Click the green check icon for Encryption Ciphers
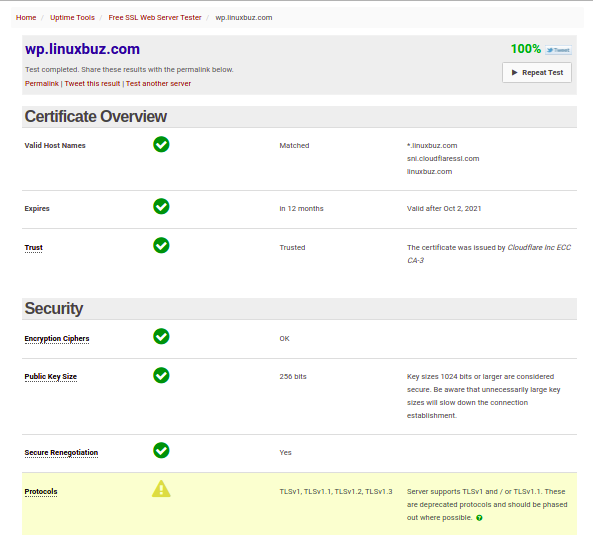Image resolution: width=593 pixels, height=547 pixels. point(161,336)
